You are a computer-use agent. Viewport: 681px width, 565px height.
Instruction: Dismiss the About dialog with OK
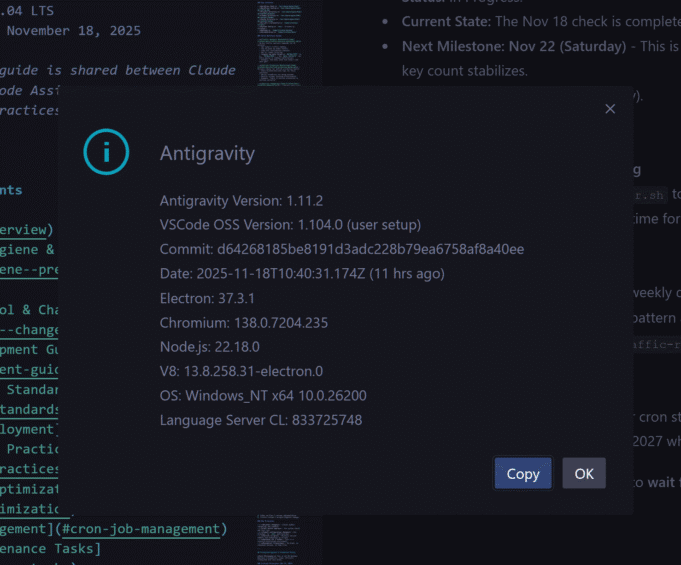click(x=584, y=473)
